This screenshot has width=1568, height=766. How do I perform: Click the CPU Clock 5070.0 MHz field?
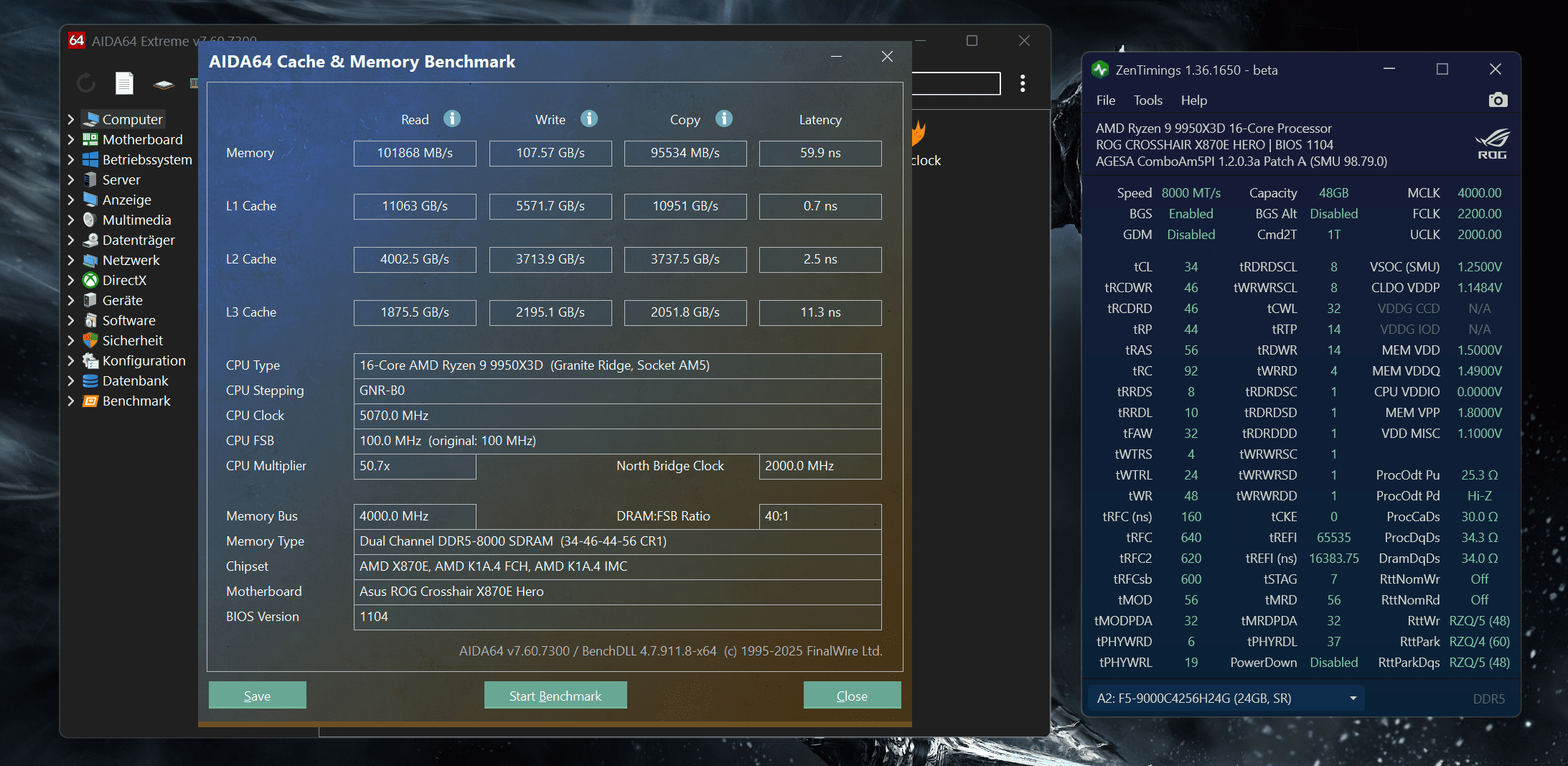pyautogui.click(x=617, y=416)
